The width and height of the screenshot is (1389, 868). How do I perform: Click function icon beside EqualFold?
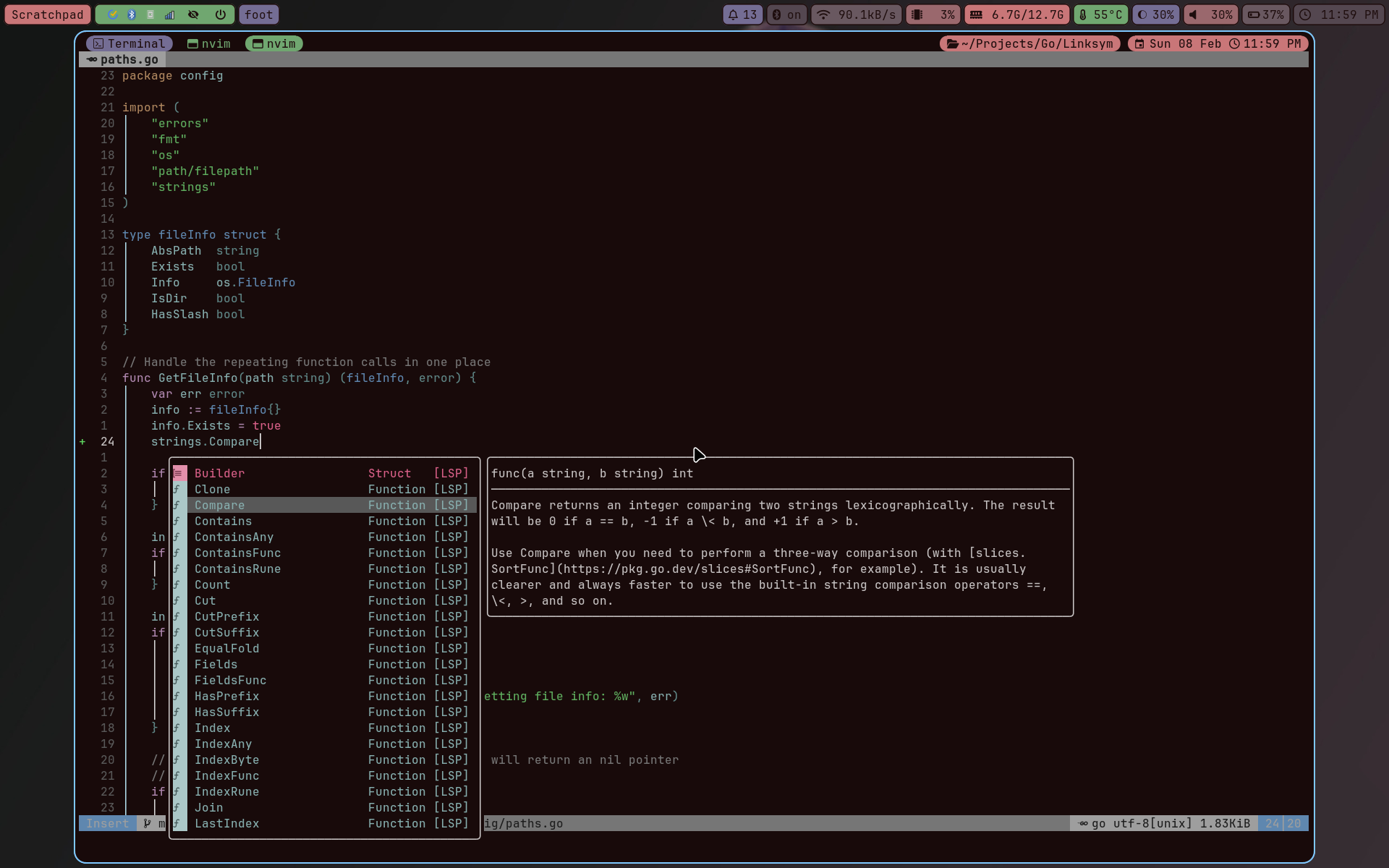177,648
